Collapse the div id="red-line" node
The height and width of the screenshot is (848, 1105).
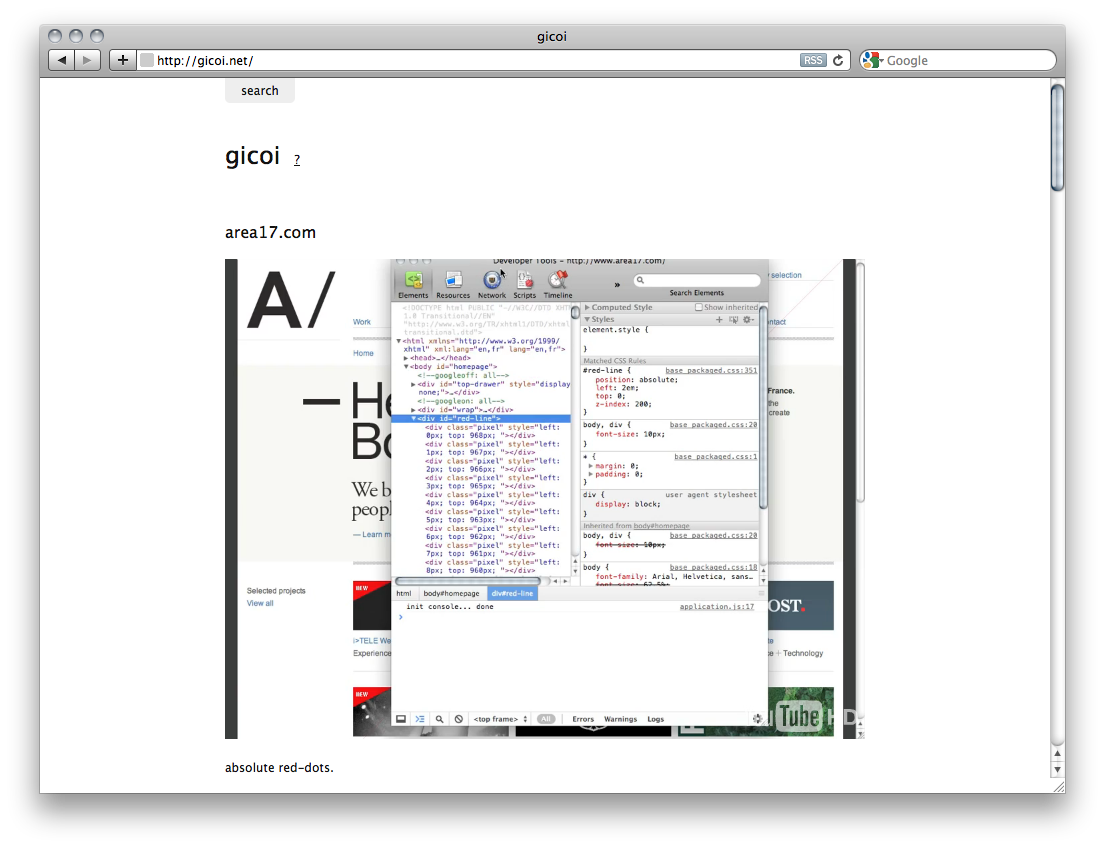click(x=414, y=418)
